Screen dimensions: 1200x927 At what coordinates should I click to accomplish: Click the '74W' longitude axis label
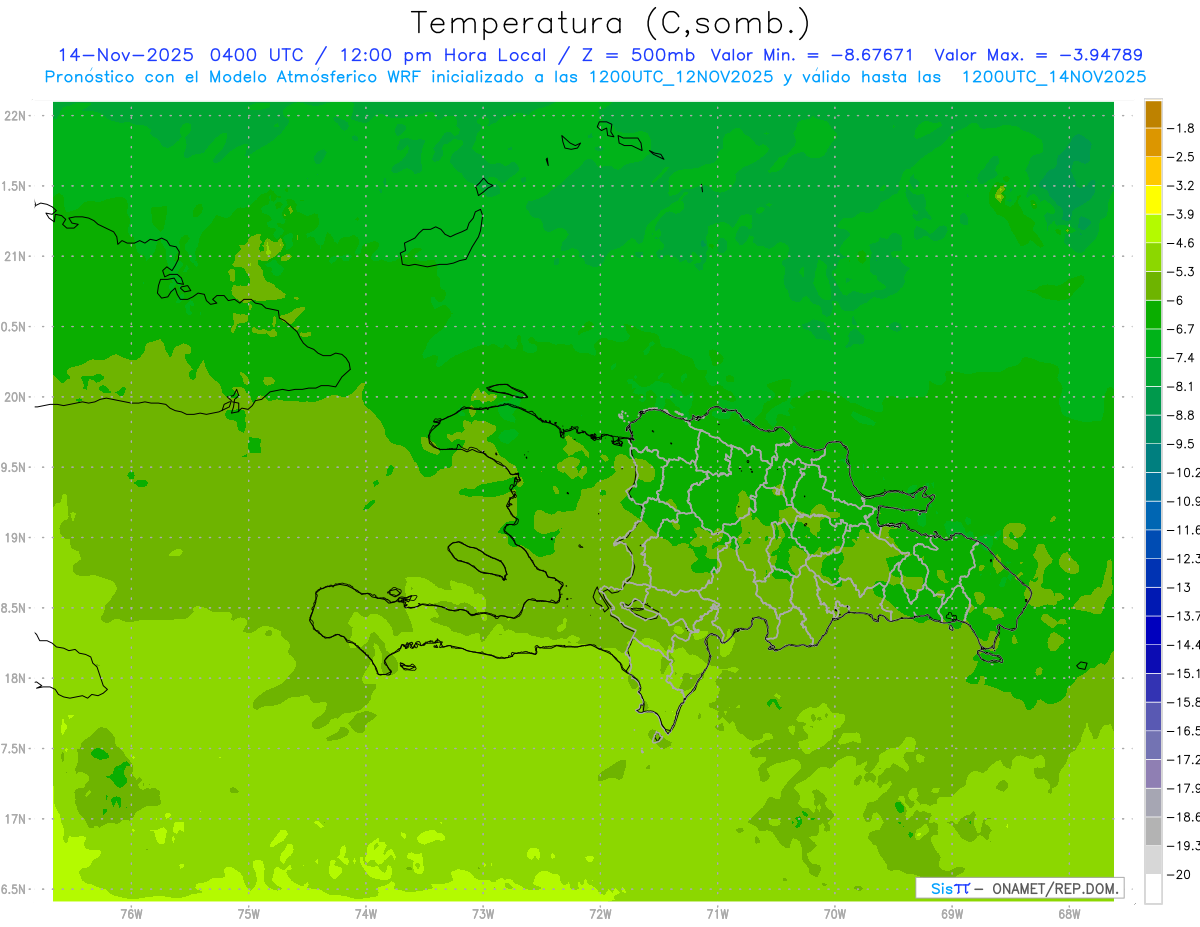(x=366, y=913)
